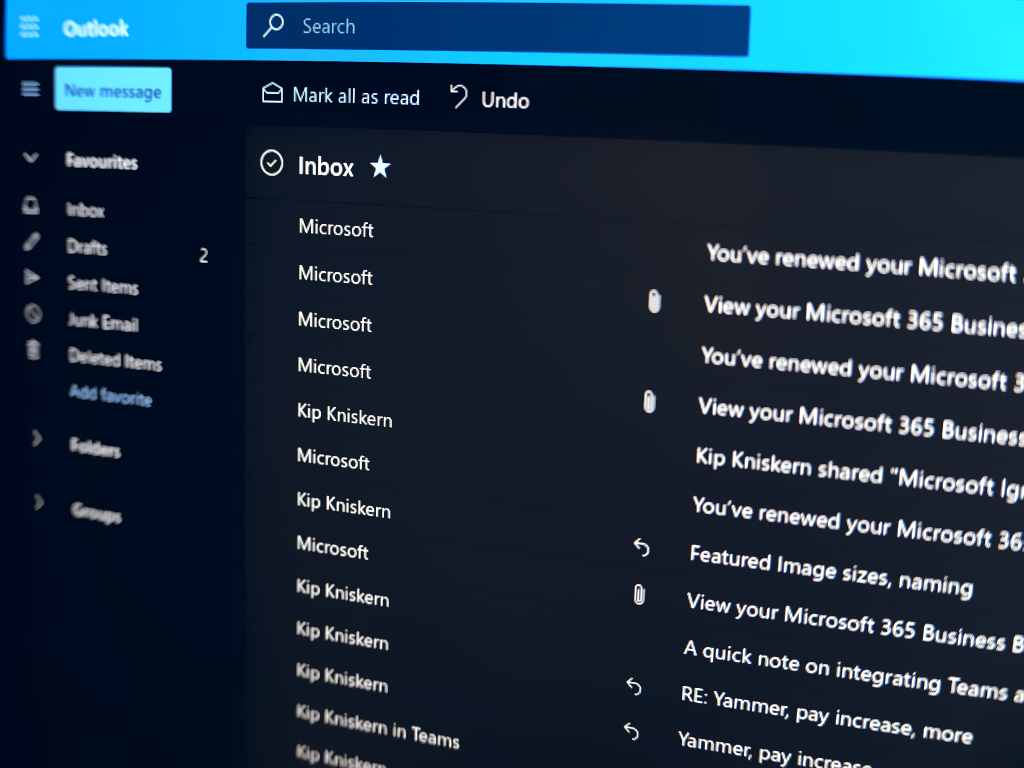Screen dimensions: 1024x768
Task: Click the reply arrow on "Featured Image sizes, naming"
Action: coord(641,547)
